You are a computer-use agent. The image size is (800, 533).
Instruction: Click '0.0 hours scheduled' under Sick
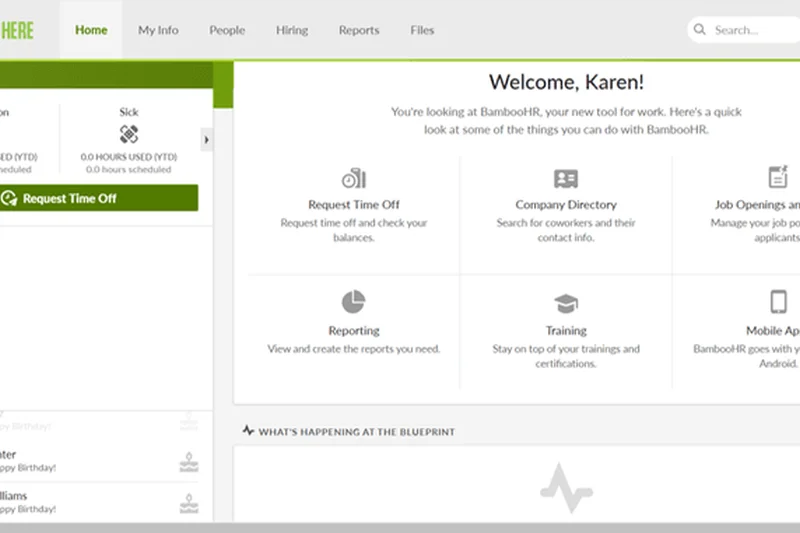tap(129, 169)
